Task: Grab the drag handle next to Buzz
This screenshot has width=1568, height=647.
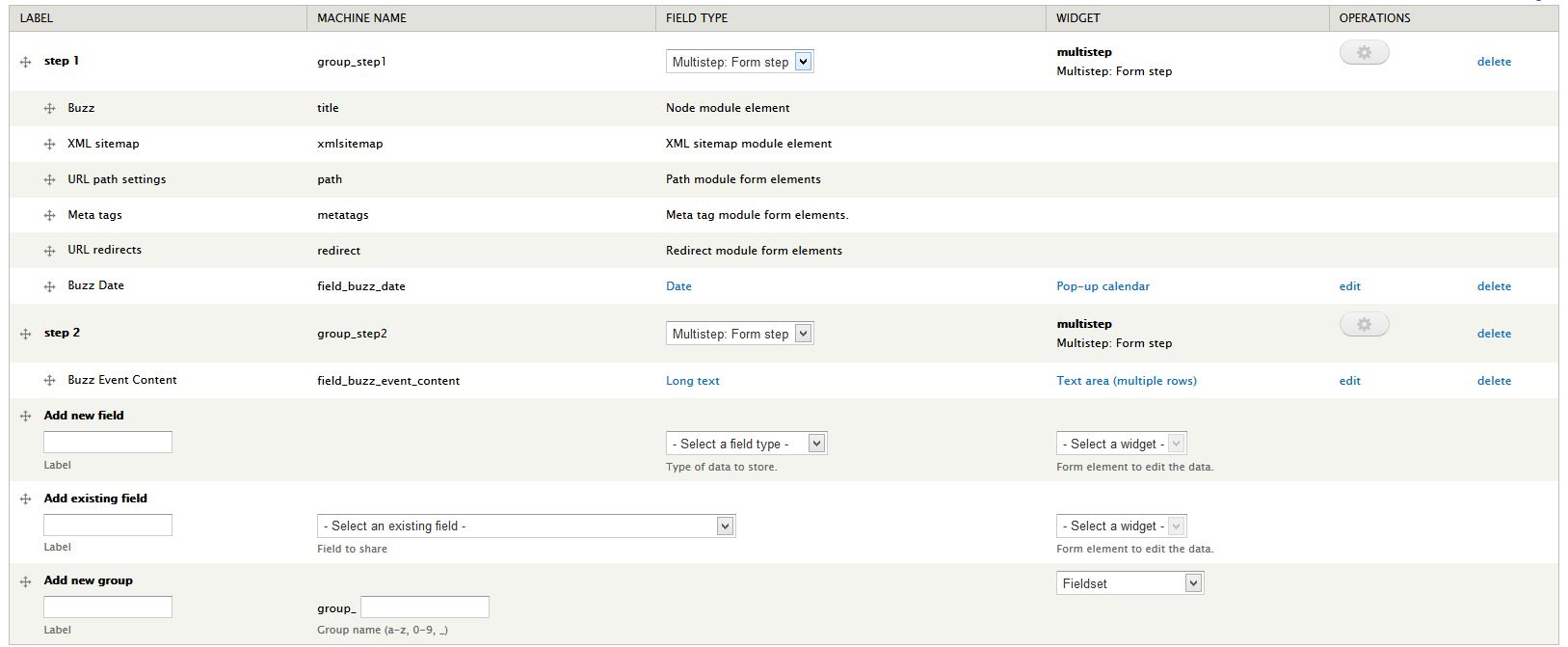Action: point(50,109)
